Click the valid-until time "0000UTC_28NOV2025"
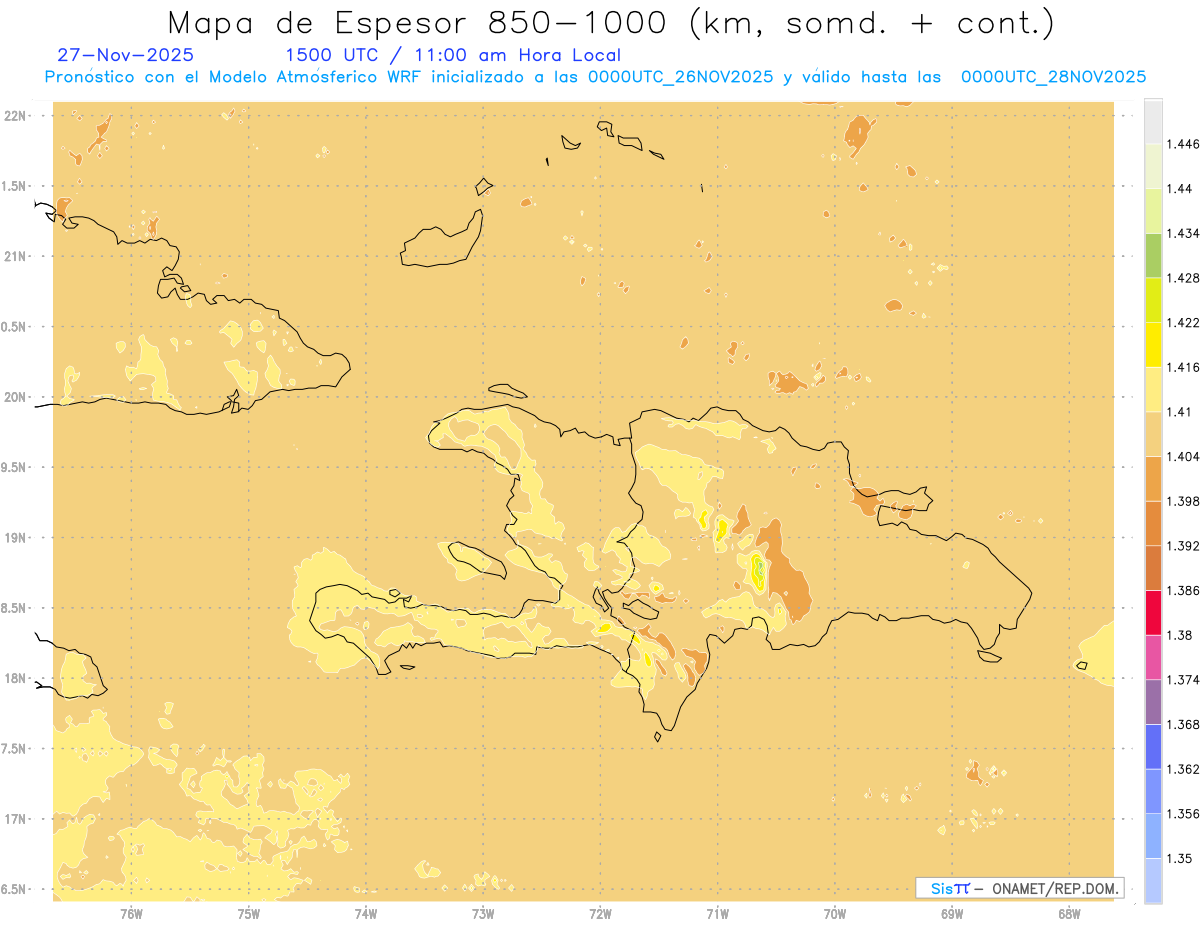This screenshot has width=1200, height=927. pyautogui.click(x=1054, y=77)
